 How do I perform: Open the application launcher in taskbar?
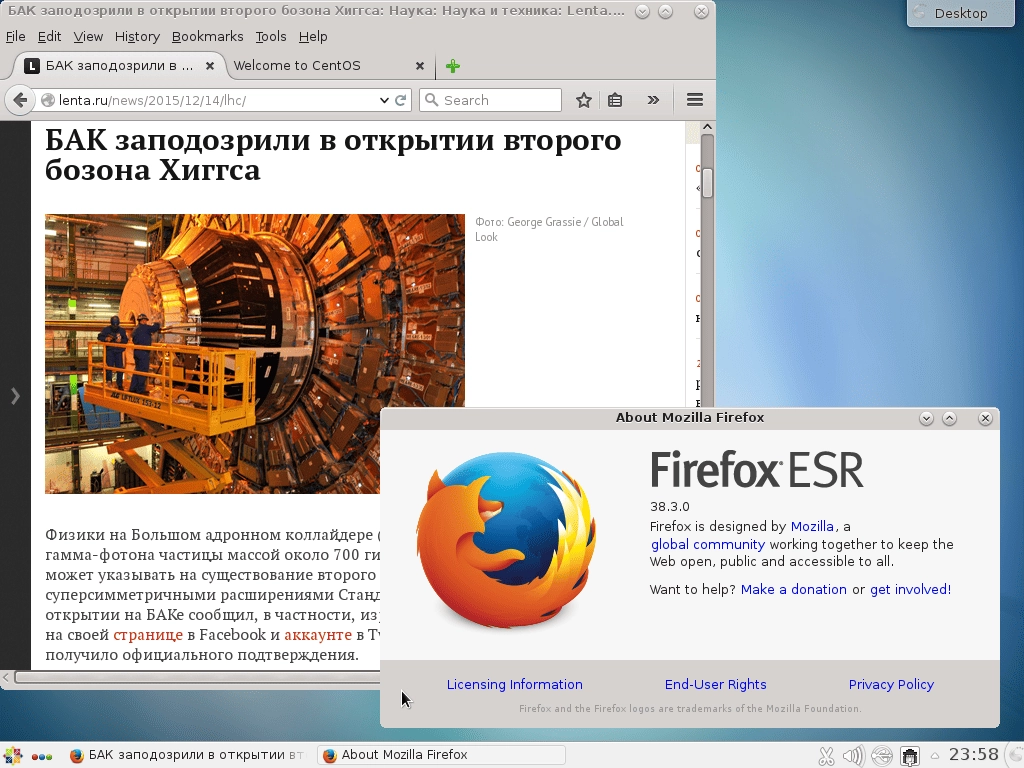[12, 756]
